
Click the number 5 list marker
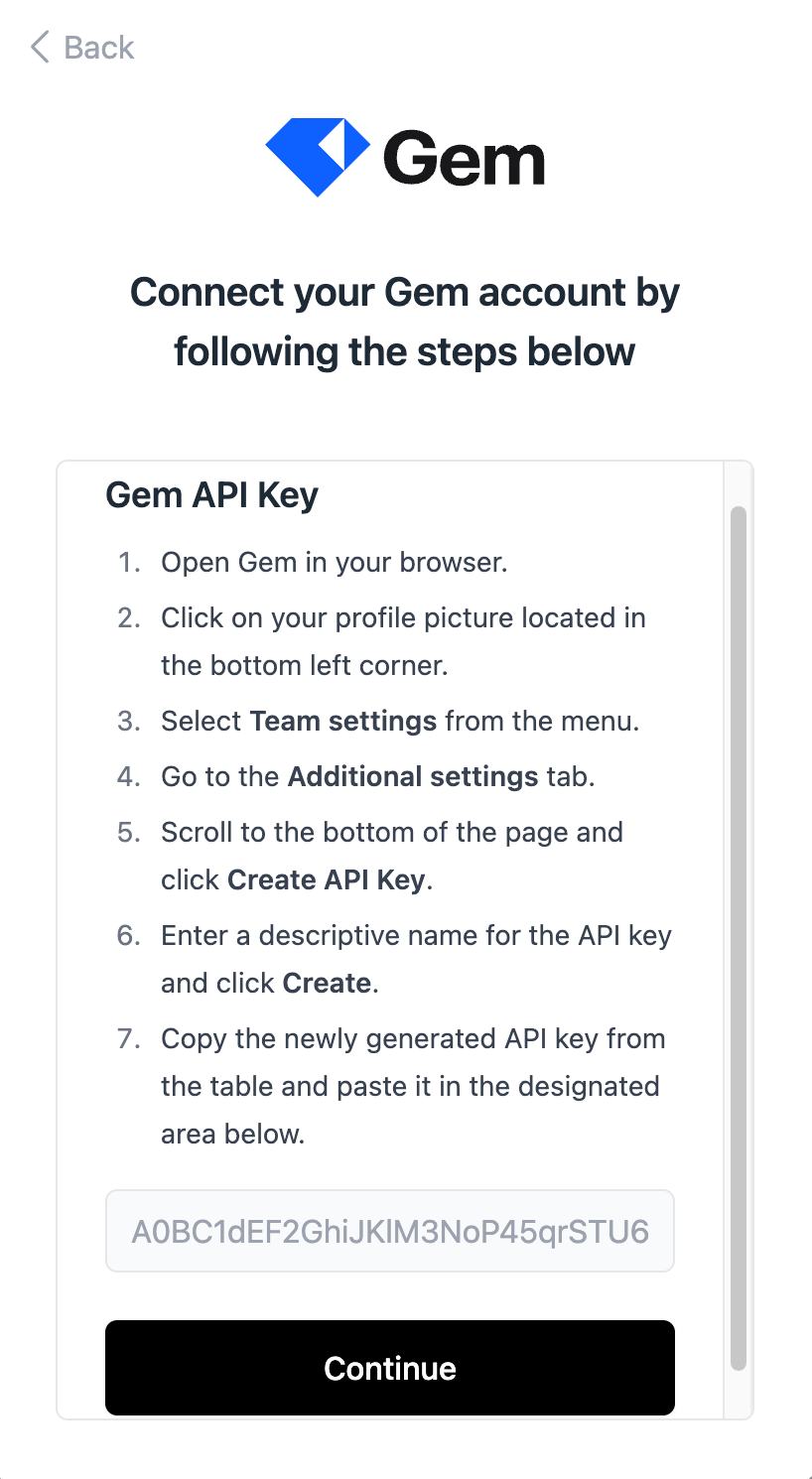point(129,832)
